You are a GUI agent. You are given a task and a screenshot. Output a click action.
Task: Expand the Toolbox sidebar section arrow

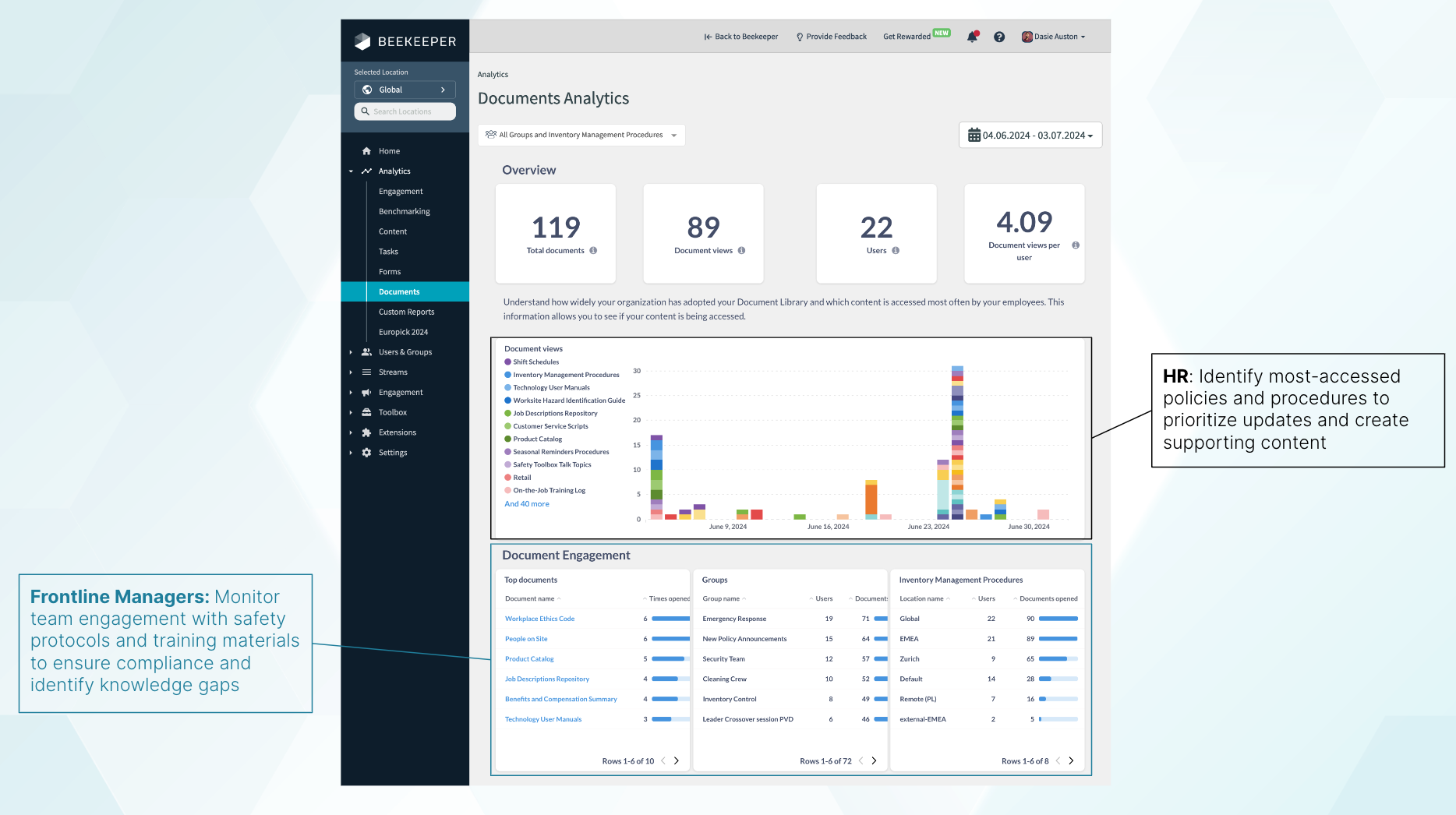click(x=351, y=413)
